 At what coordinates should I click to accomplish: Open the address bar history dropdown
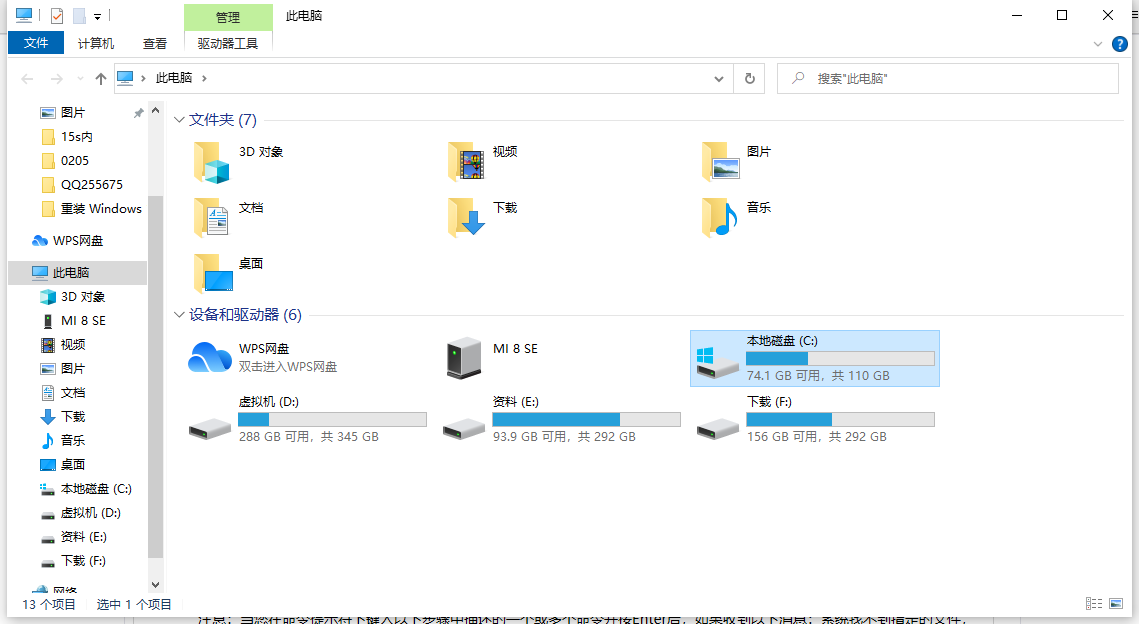tap(718, 78)
